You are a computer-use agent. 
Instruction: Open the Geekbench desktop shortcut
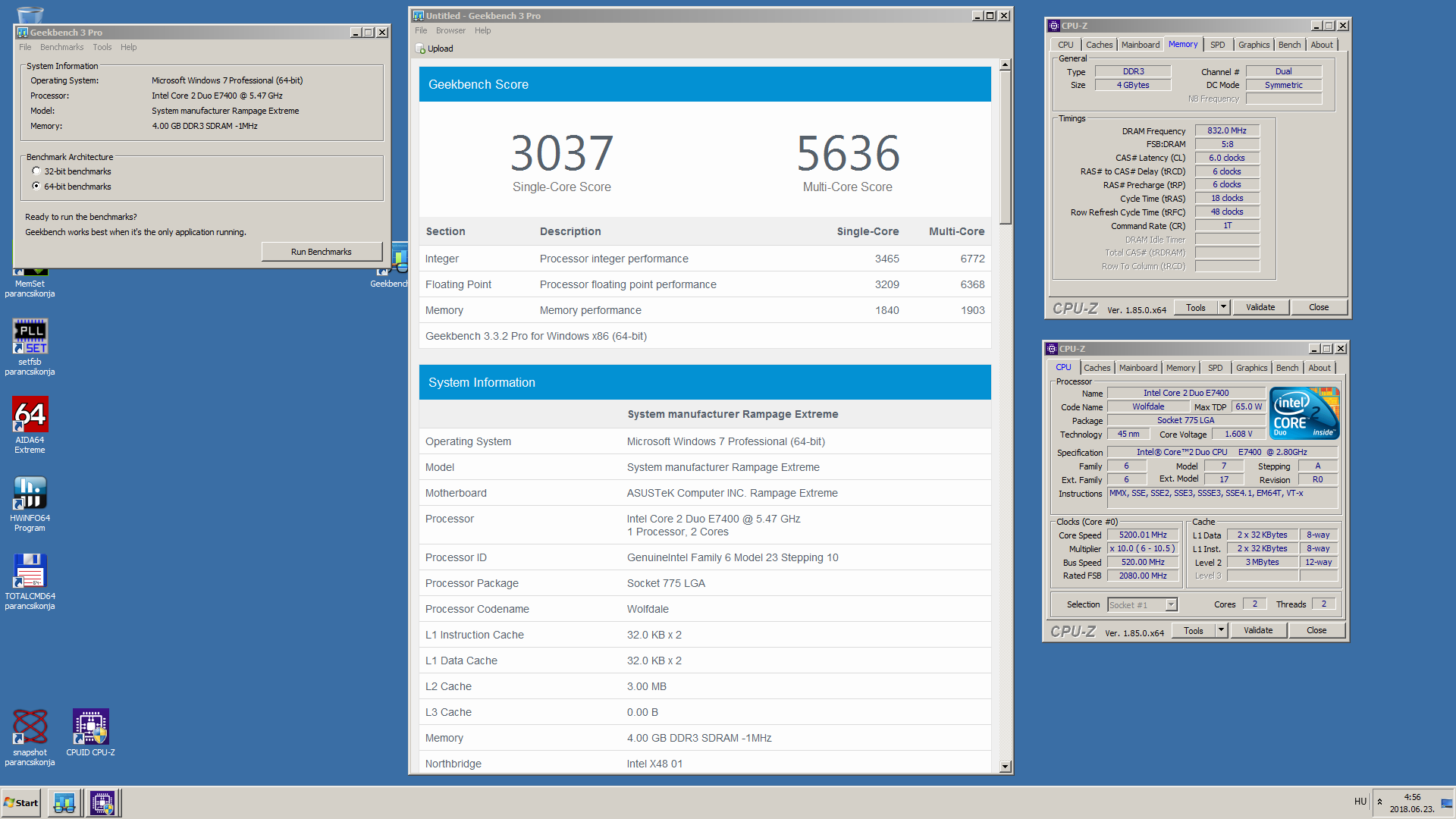tap(389, 265)
